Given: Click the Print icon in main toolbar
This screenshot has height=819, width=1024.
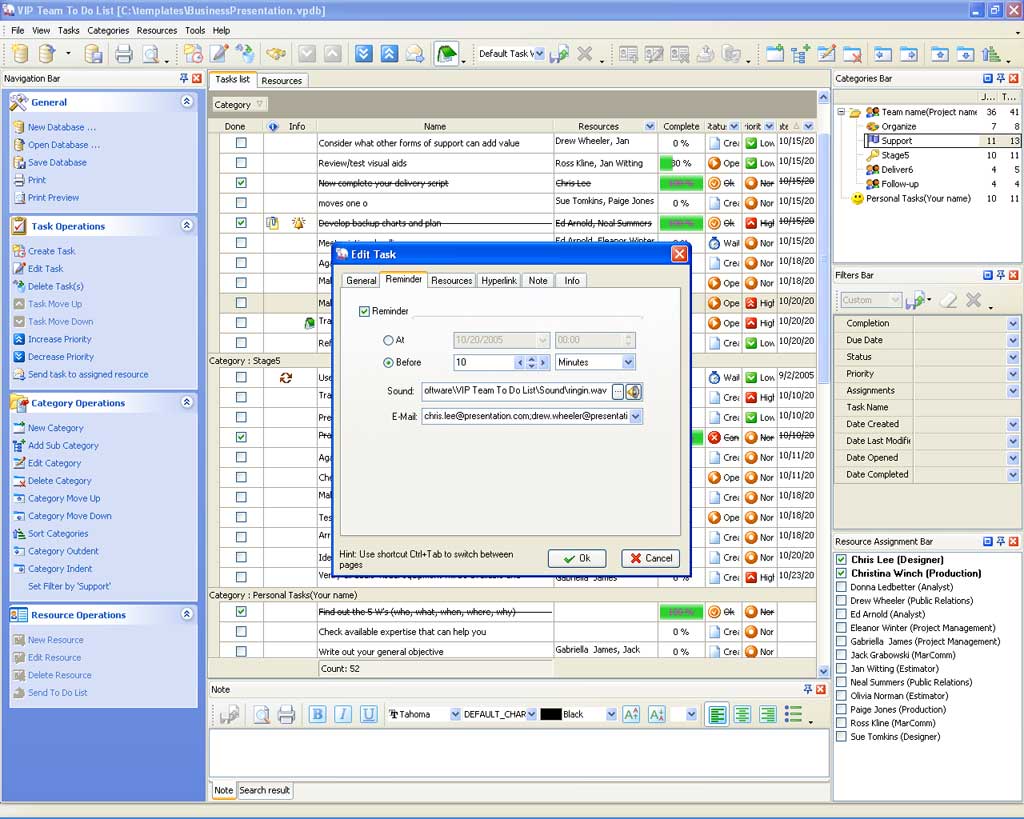Looking at the screenshot, I should click(x=123, y=54).
